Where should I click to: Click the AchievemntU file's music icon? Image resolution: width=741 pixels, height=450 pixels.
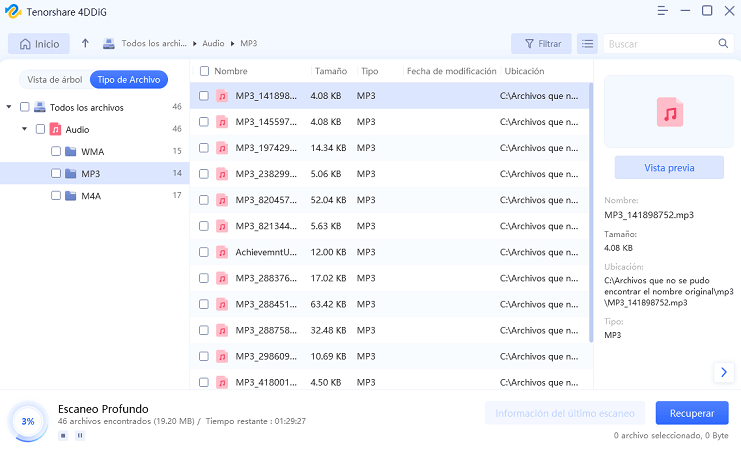tap(221, 251)
